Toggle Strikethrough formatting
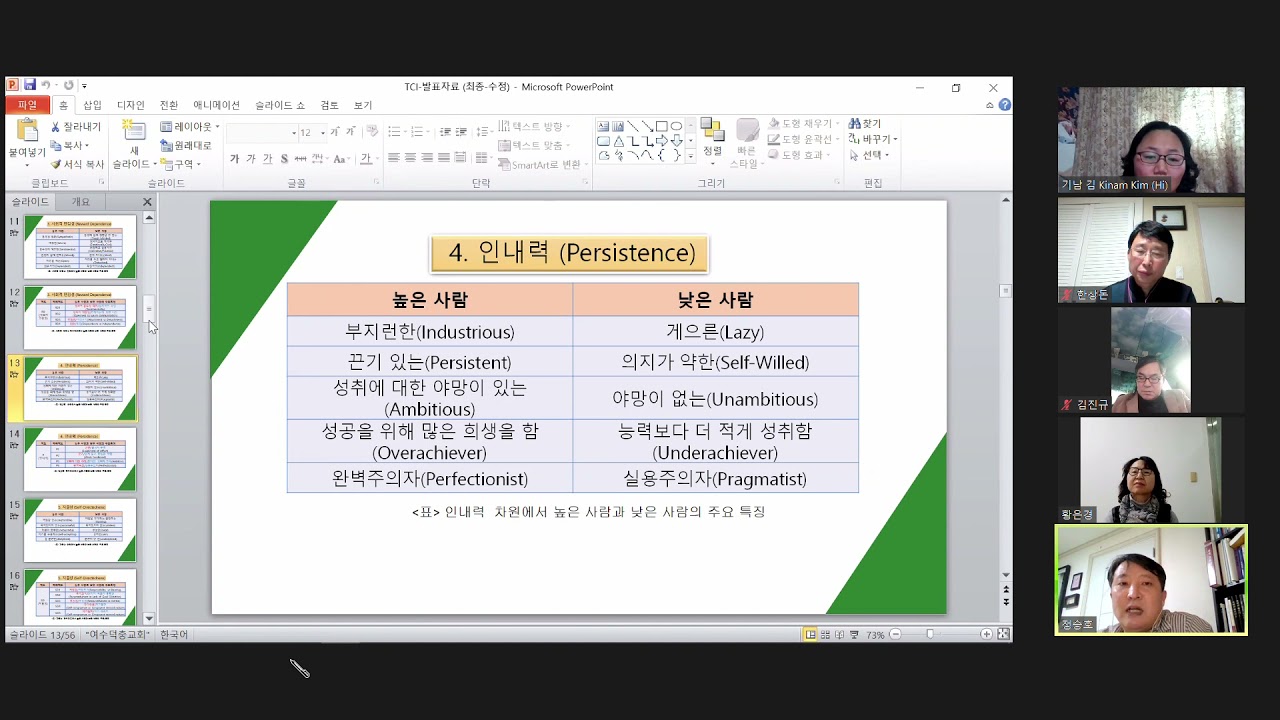 300,159
